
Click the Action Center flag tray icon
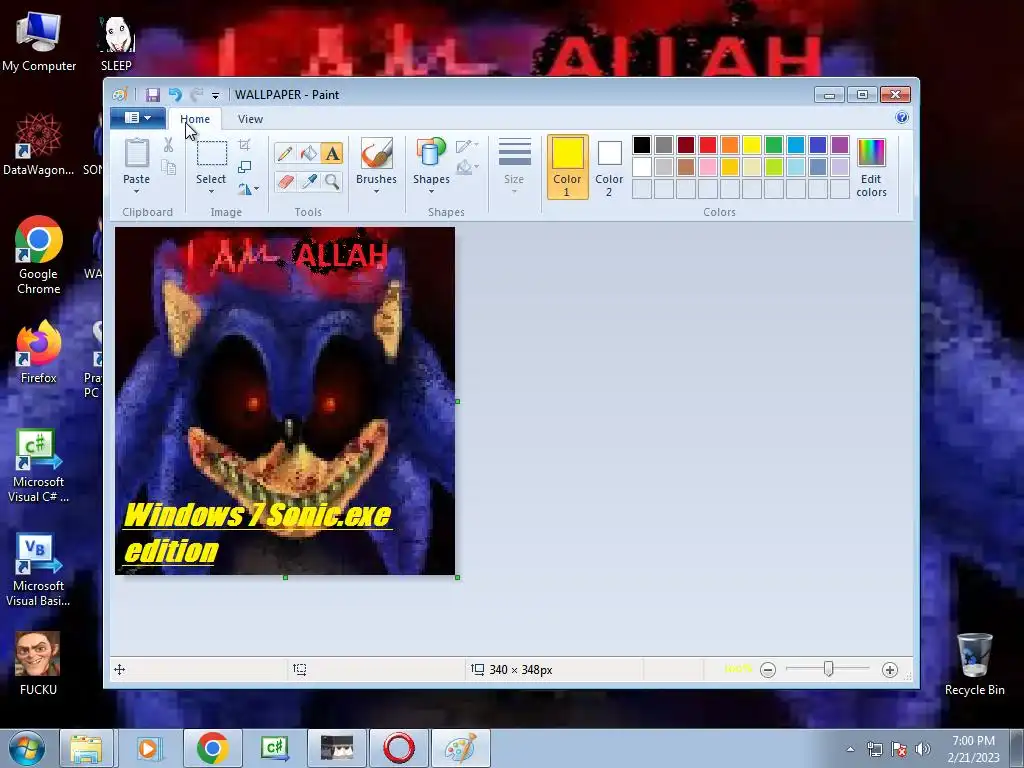pos(899,749)
